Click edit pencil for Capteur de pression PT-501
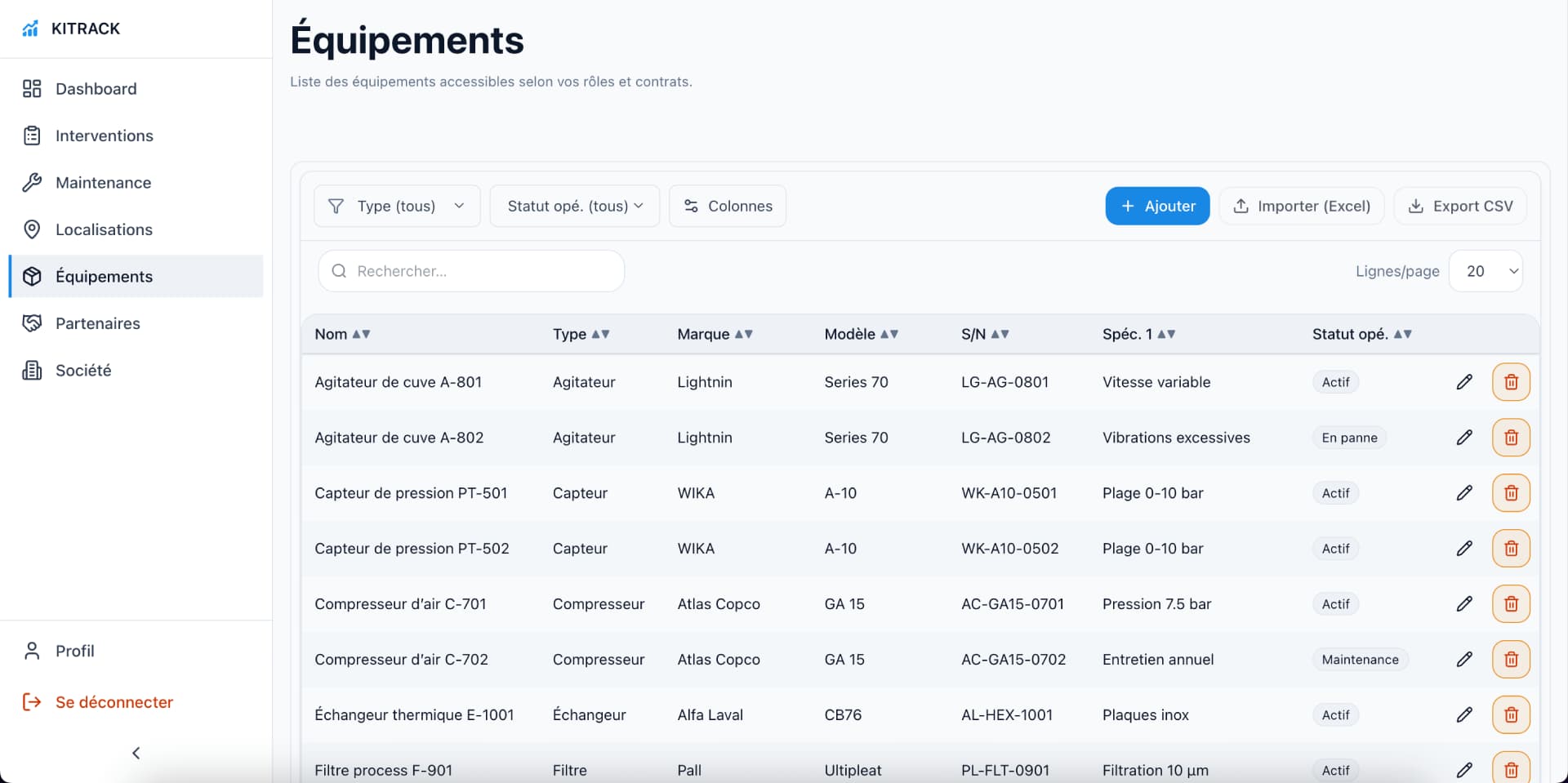1568x783 pixels. pyautogui.click(x=1464, y=493)
